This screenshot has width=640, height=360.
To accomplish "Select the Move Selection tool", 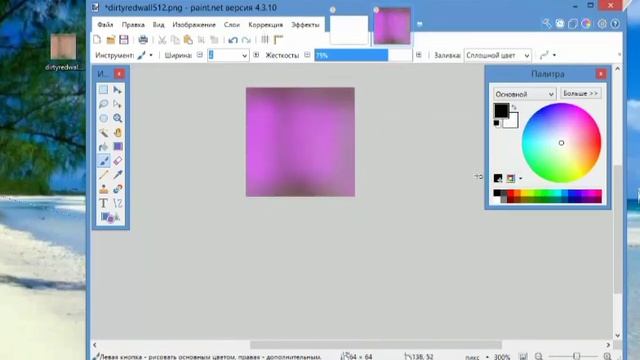I will tap(118, 104).
